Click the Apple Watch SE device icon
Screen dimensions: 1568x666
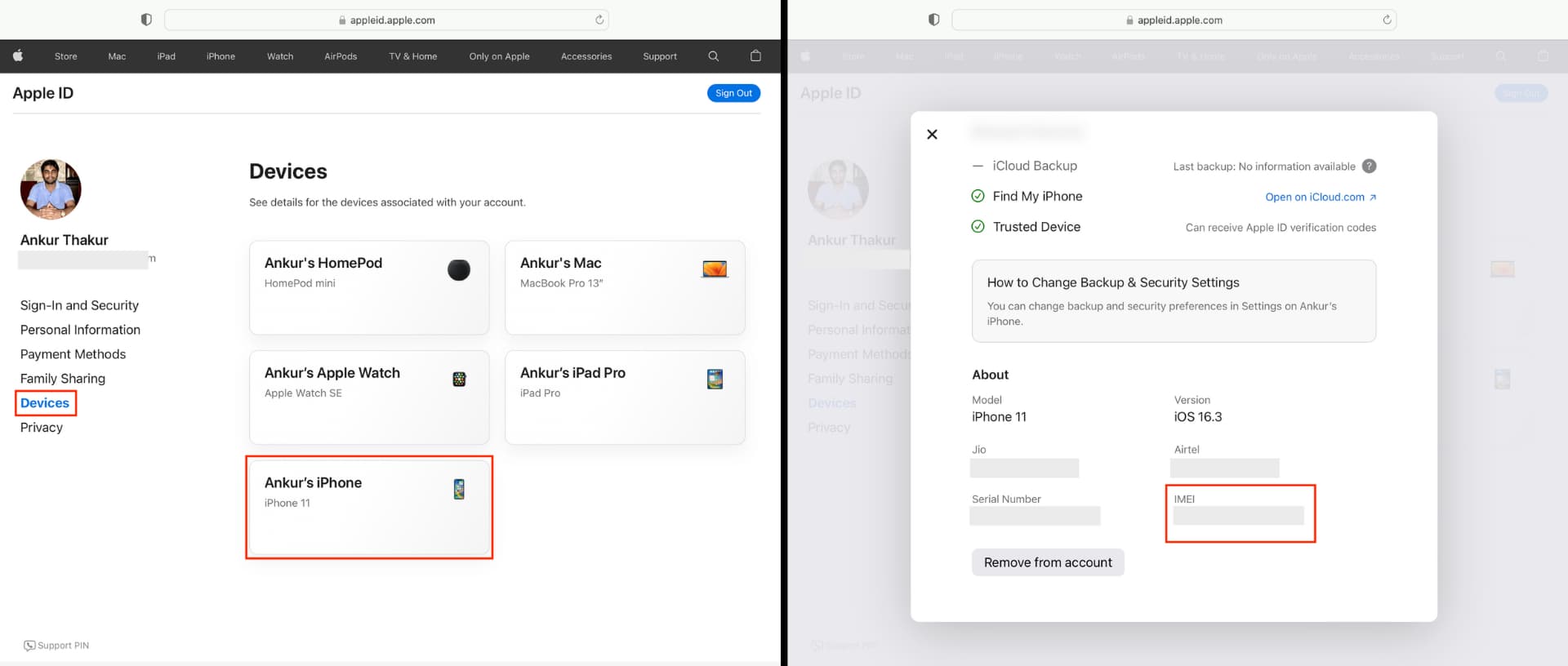tap(459, 379)
